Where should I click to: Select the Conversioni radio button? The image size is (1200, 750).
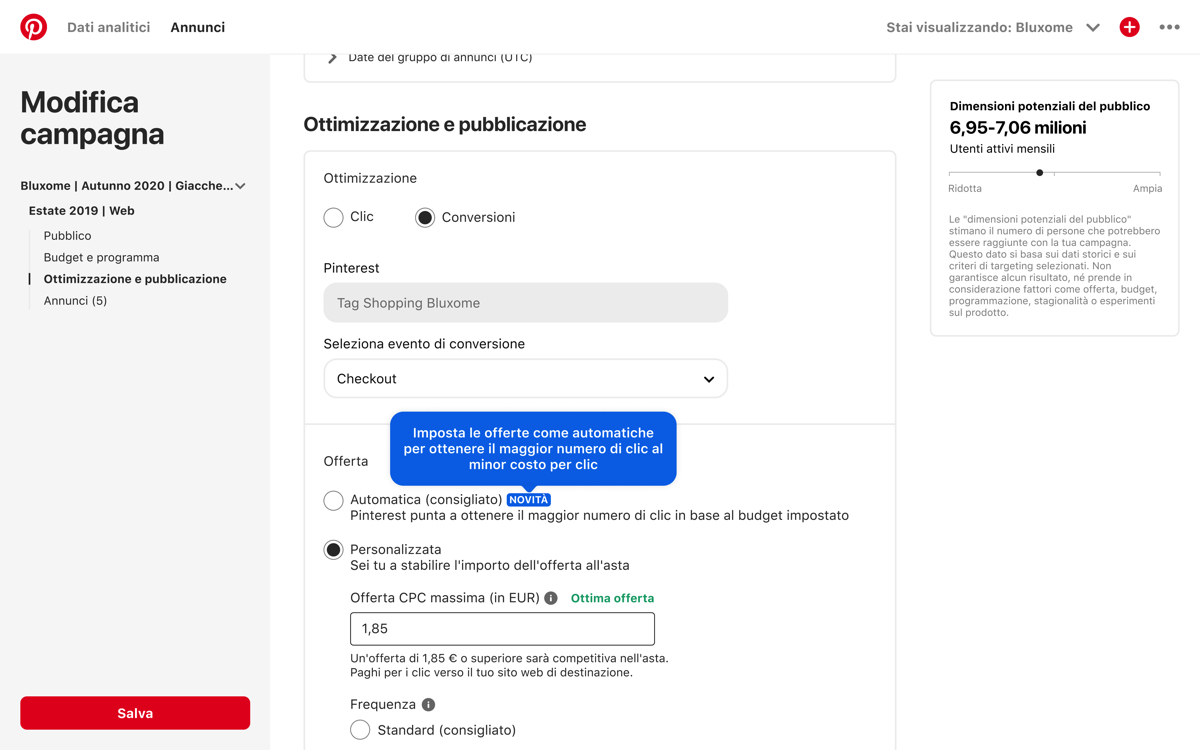pos(425,217)
